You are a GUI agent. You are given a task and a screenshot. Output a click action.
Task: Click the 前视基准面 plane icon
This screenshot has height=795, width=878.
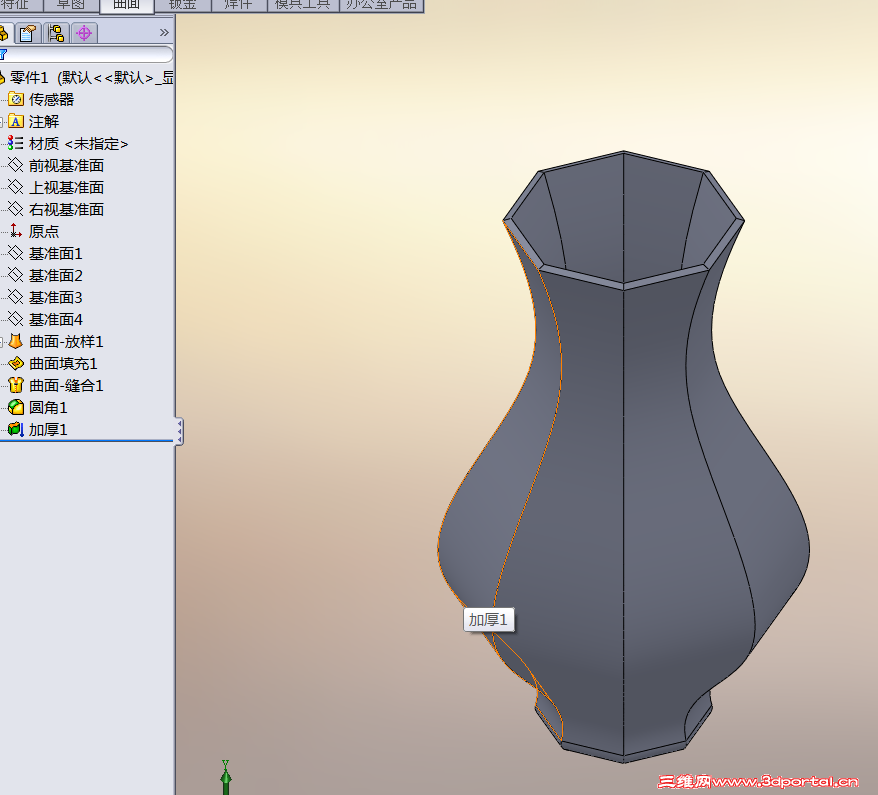[x=16, y=165]
